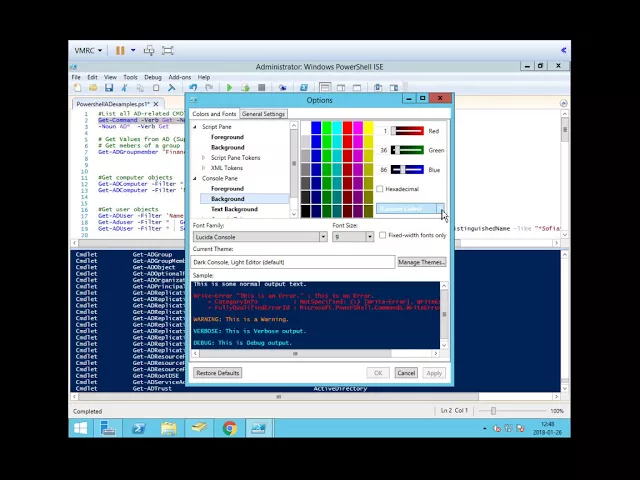Click the Current Theme text field
The height and width of the screenshot is (480, 640).
[x=293, y=262]
